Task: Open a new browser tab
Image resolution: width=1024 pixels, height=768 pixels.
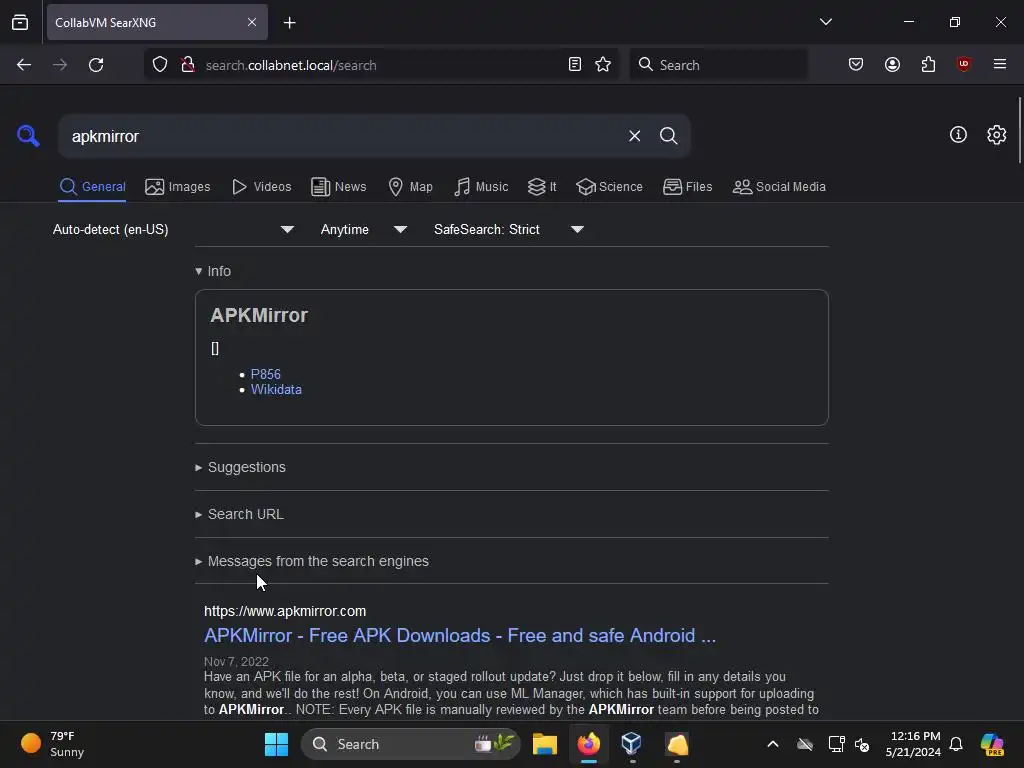Action: (x=289, y=23)
